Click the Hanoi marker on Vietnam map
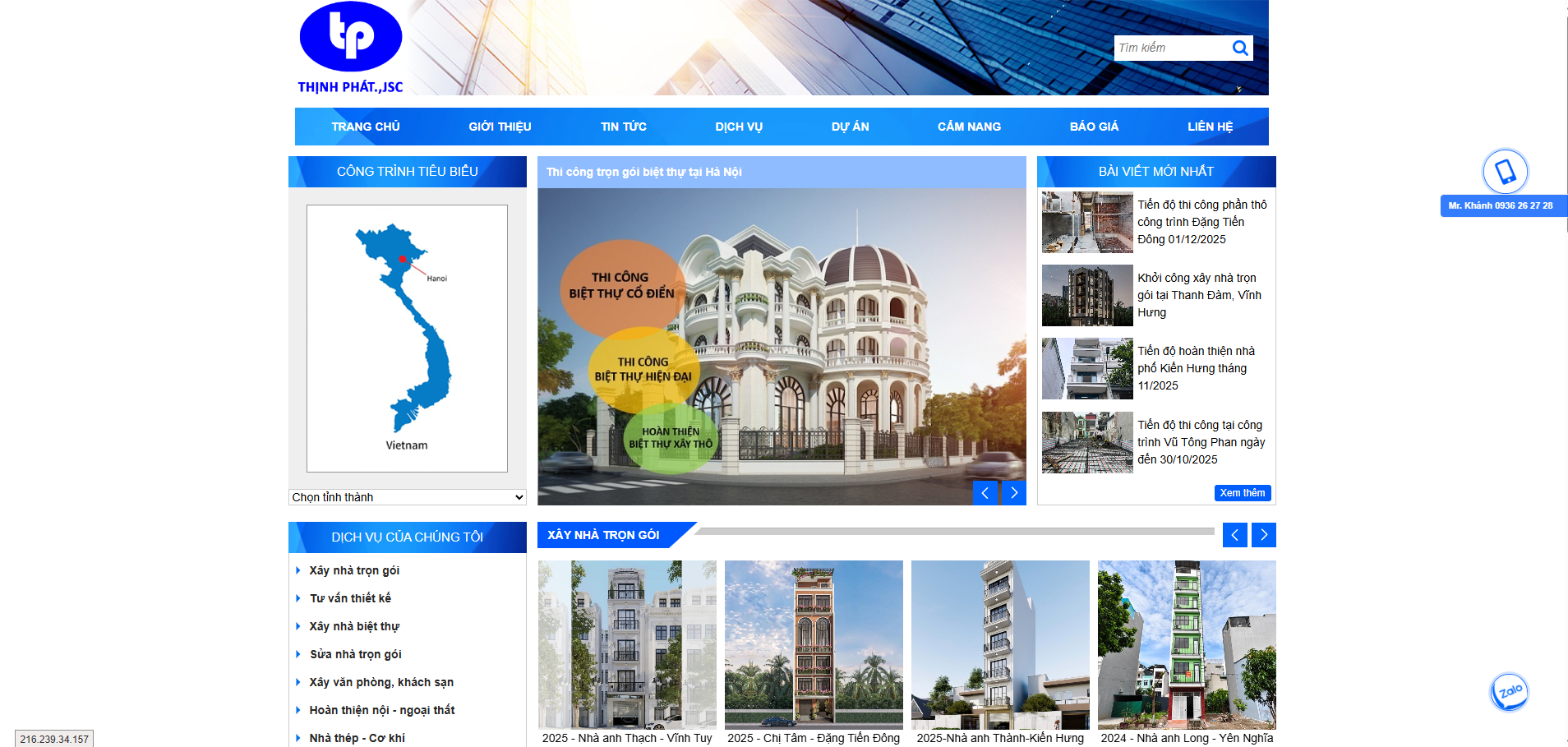Screen dimensions: 1568x747 pos(403,260)
